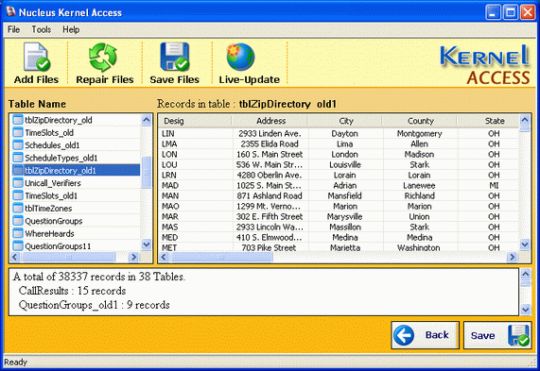Image resolution: width=540 pixels, height=371 pixels.
Task: Click summary log scroll down arrow
Action: 526,309
